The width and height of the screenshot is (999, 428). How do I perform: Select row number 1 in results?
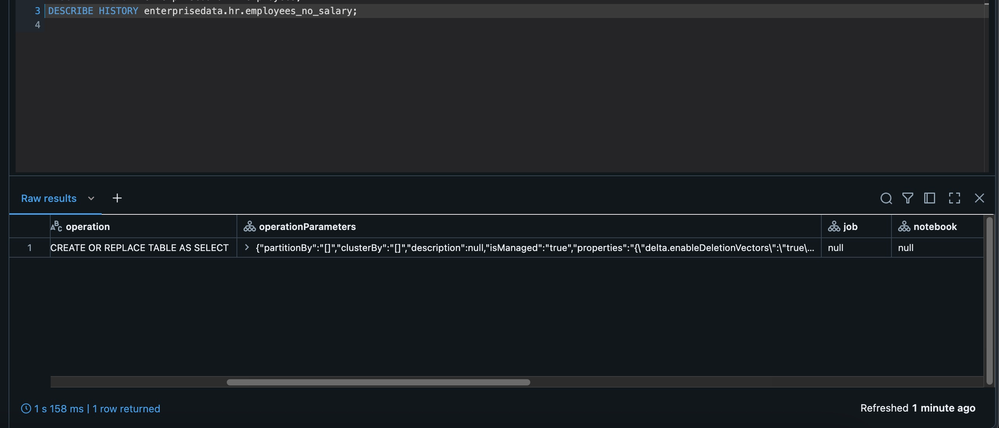click(30, 248)
